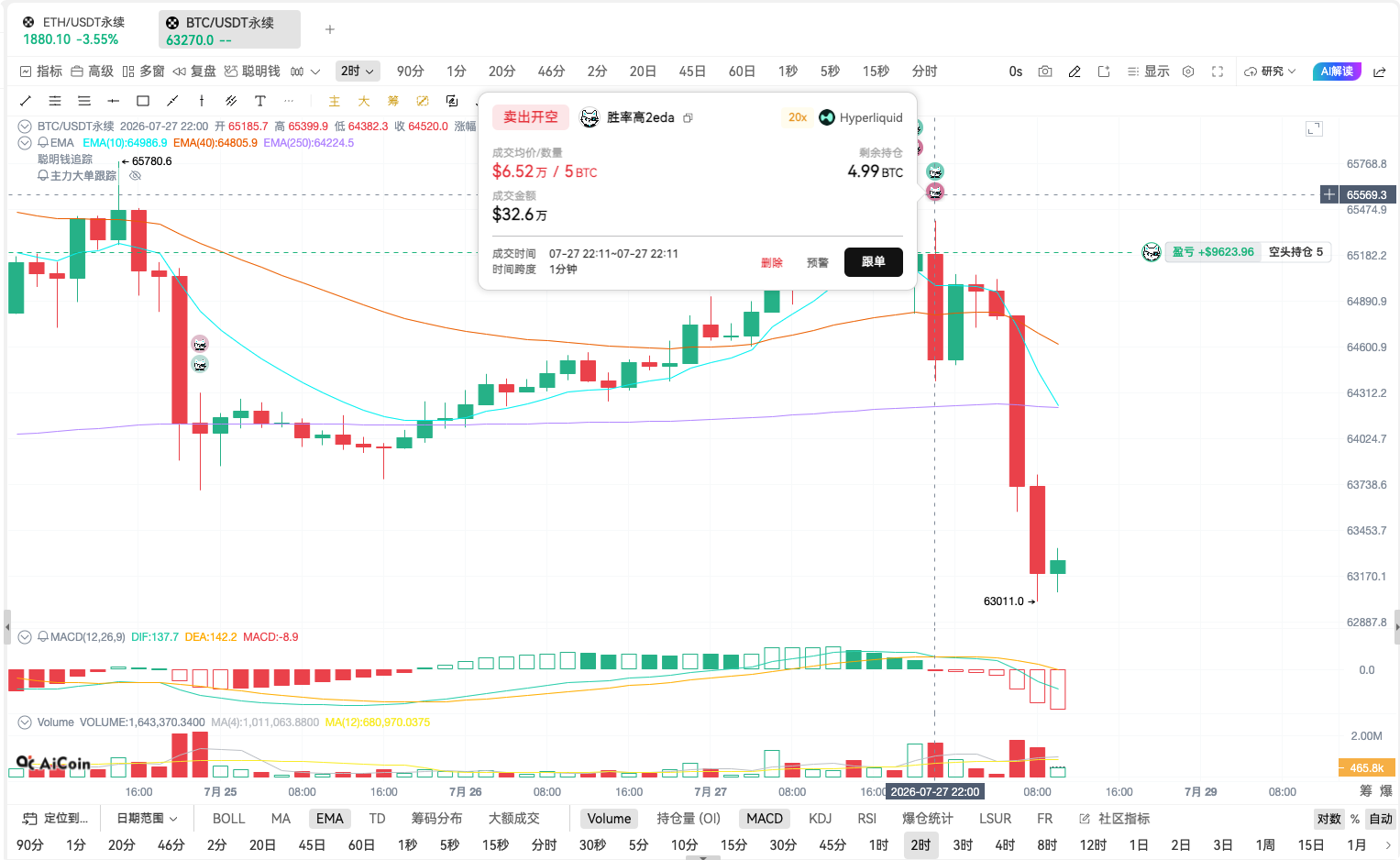1400x860 pixels.
Task: Open the 高级 advanced tools
Action: 93,72
